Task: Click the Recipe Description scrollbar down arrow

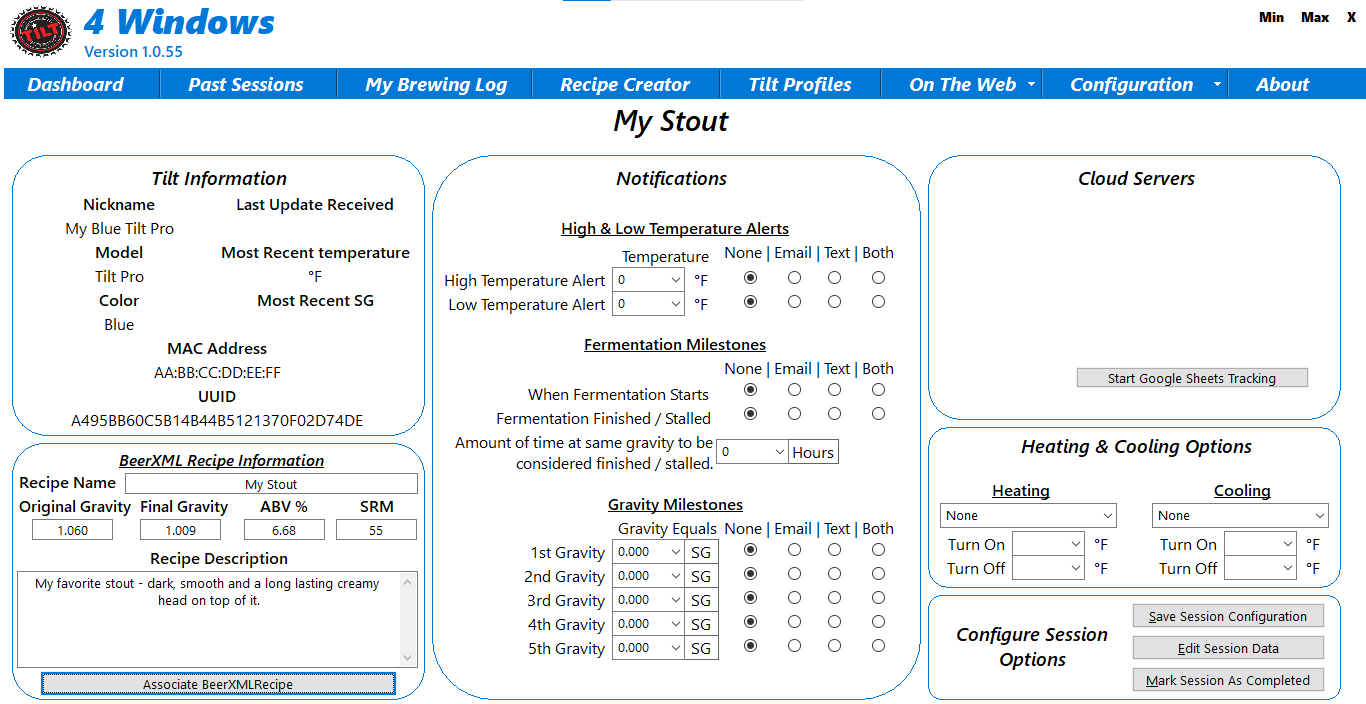Action: pos(408,657)
